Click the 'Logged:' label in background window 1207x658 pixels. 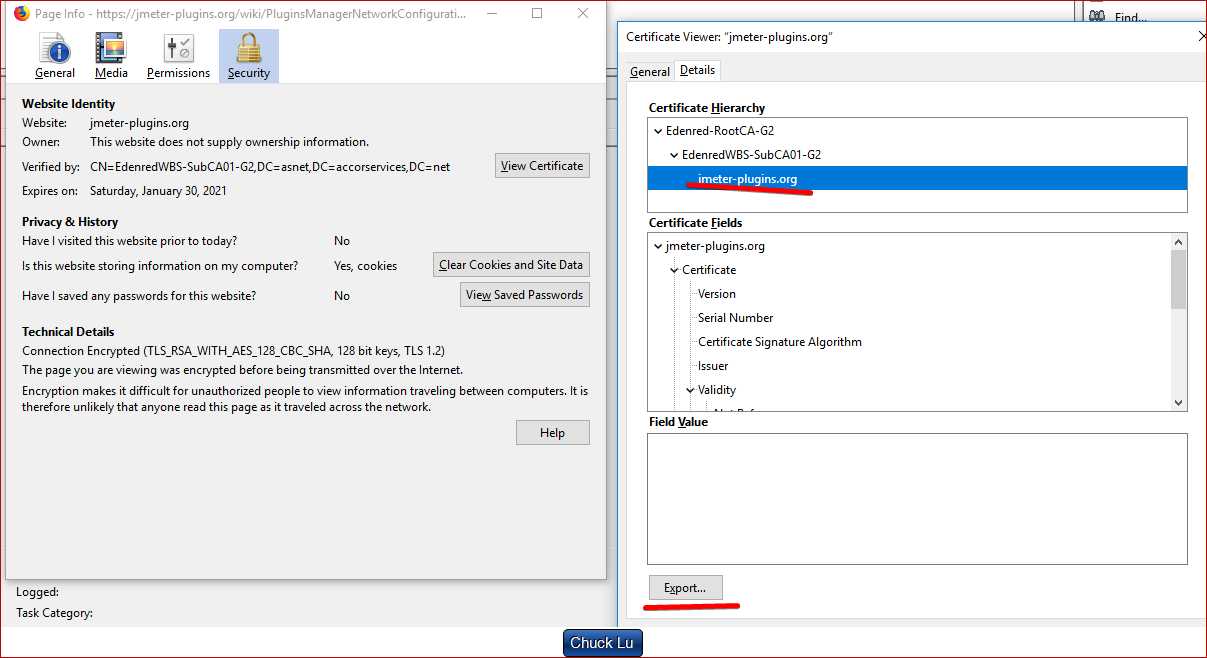tap(37, 592)
